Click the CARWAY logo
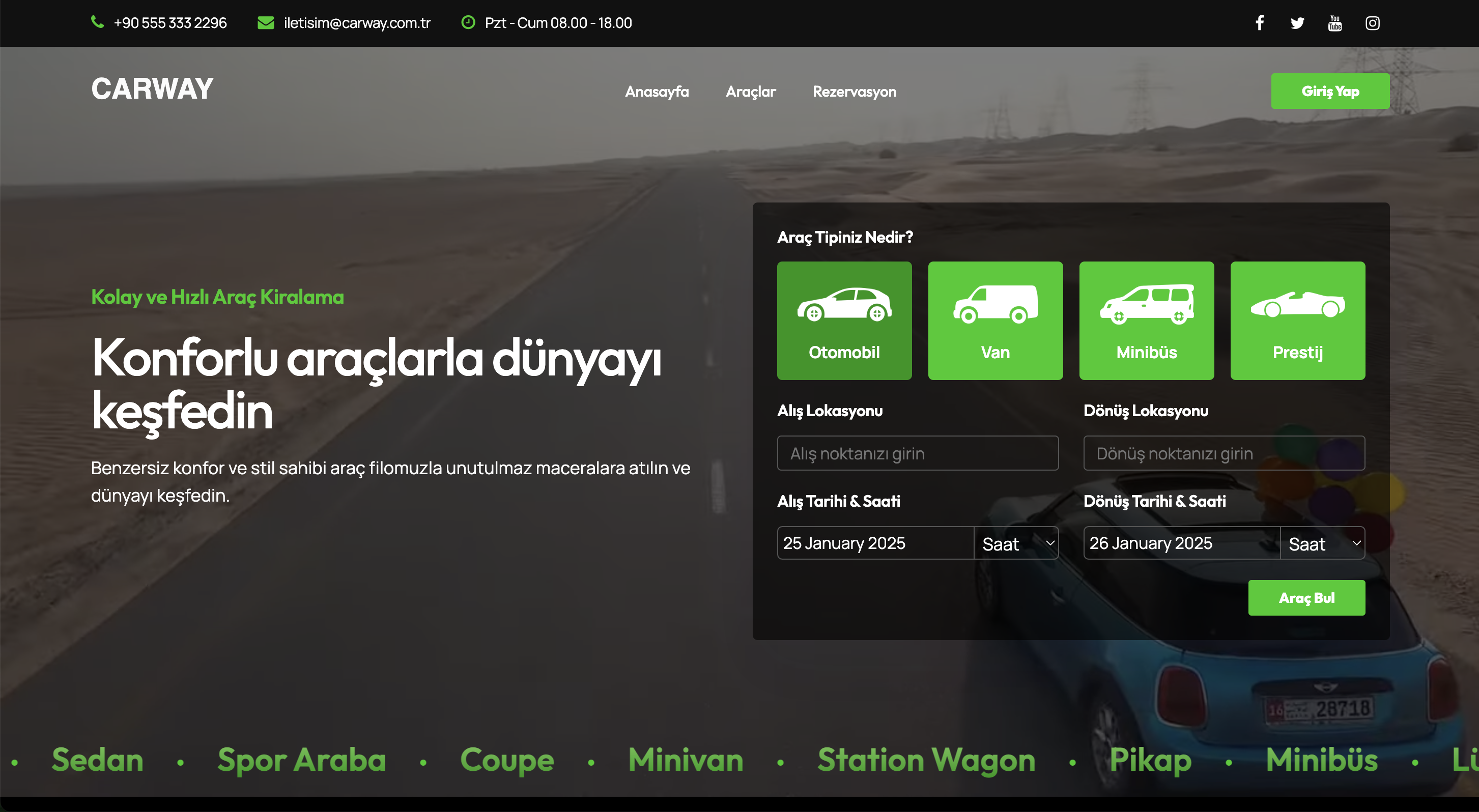The height and width of the screenshot is (812, 1479). (152, 89)
